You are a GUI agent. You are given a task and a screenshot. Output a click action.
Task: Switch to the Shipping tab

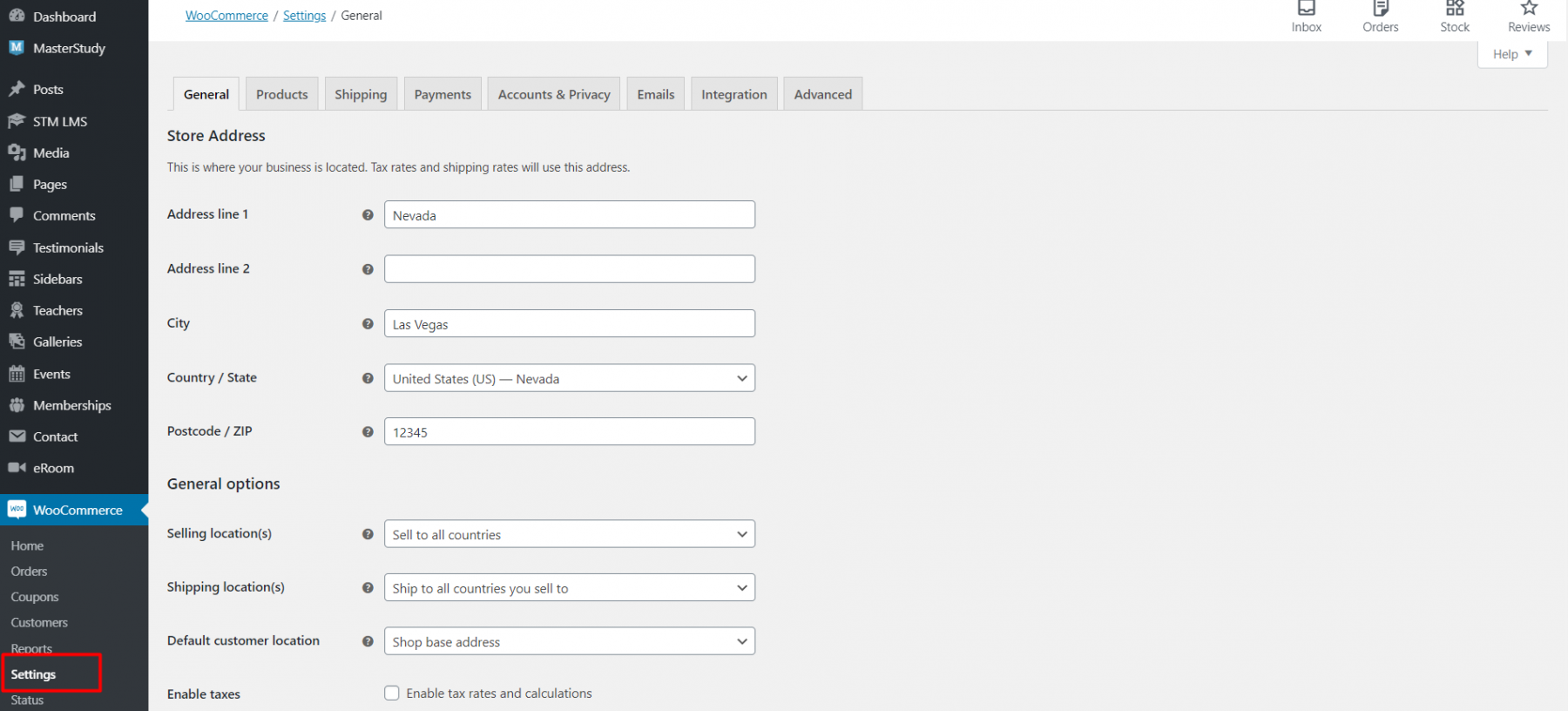coord(361,94)
